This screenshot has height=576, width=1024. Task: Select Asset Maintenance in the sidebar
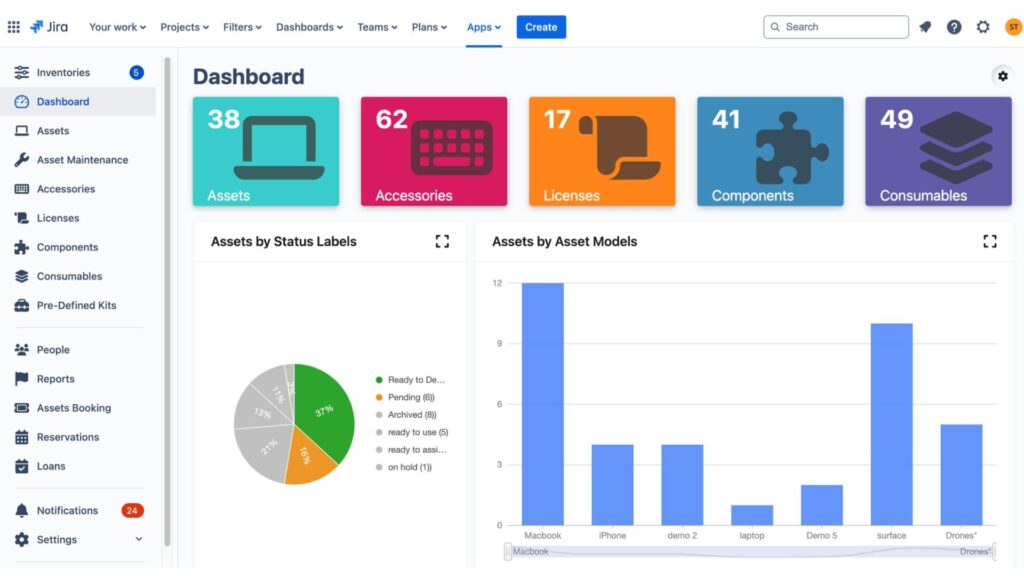tap(82, 160)
